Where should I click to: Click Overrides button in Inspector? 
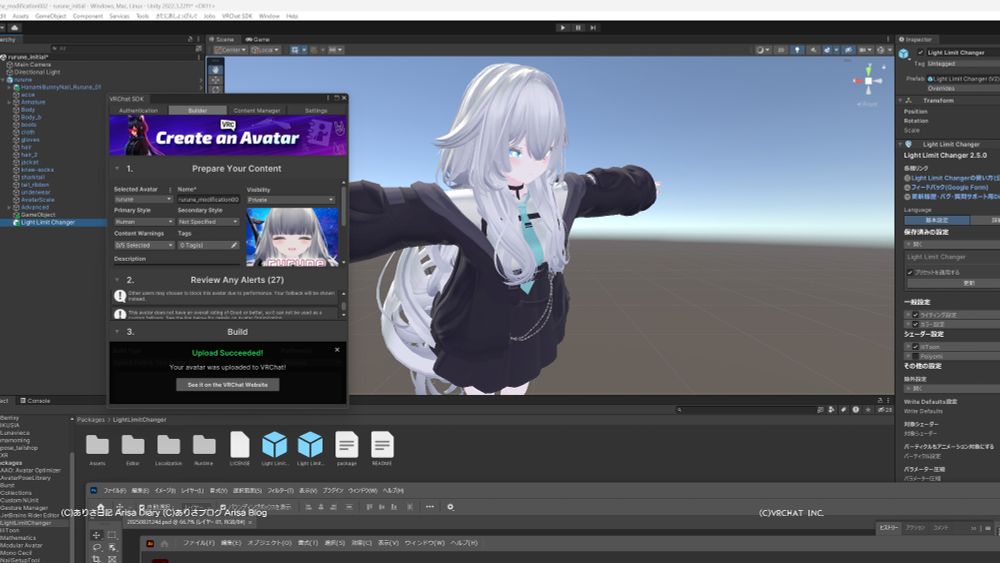coord(963,88)
